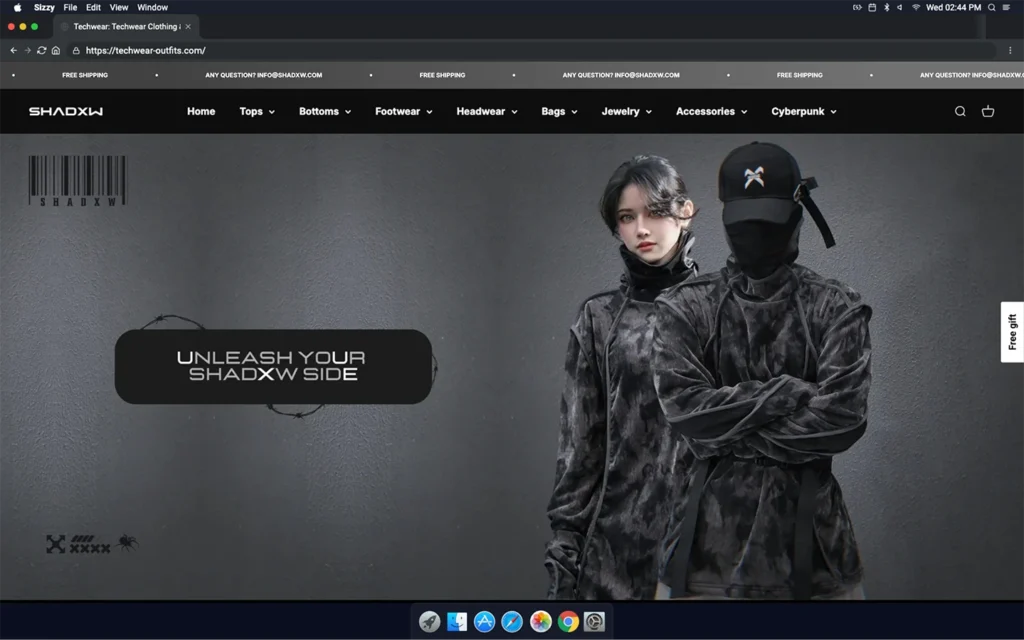Image resolution: width=1024 pixels, height=640 pixels.
Task: Click the SHADXW logo in header
Action: (66, 112)
